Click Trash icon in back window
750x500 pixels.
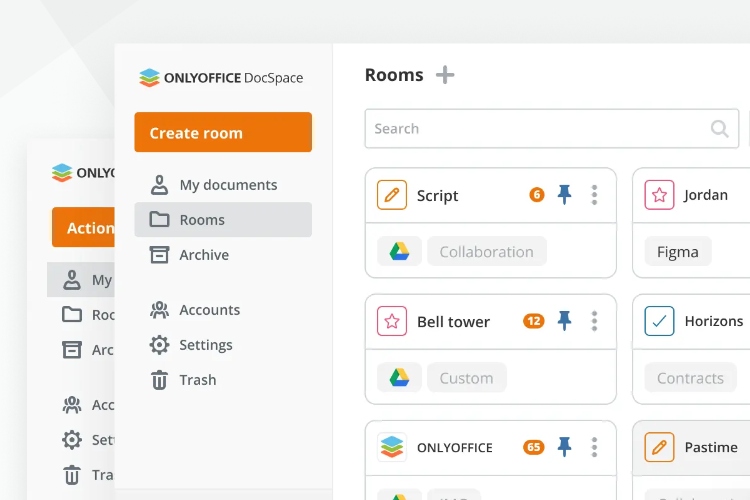click(x=72, y=475)
